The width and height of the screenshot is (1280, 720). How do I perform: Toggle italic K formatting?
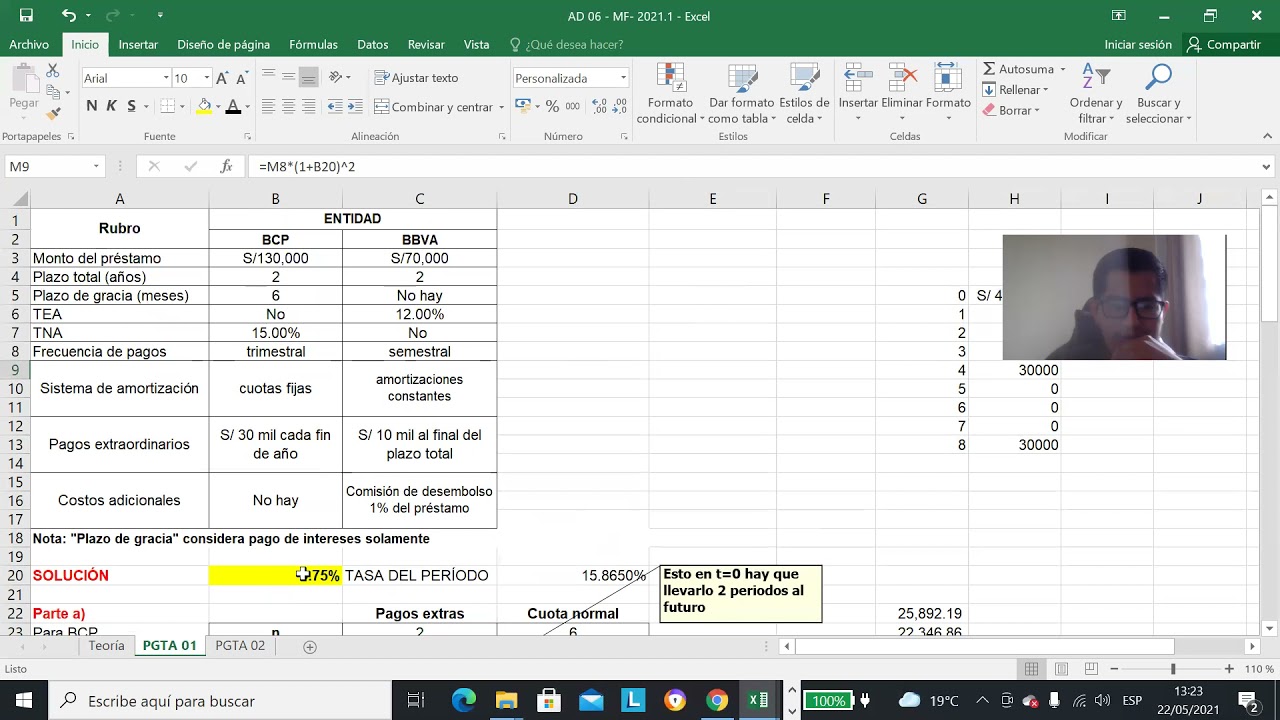pyautogui.click(x=112, y=106)
